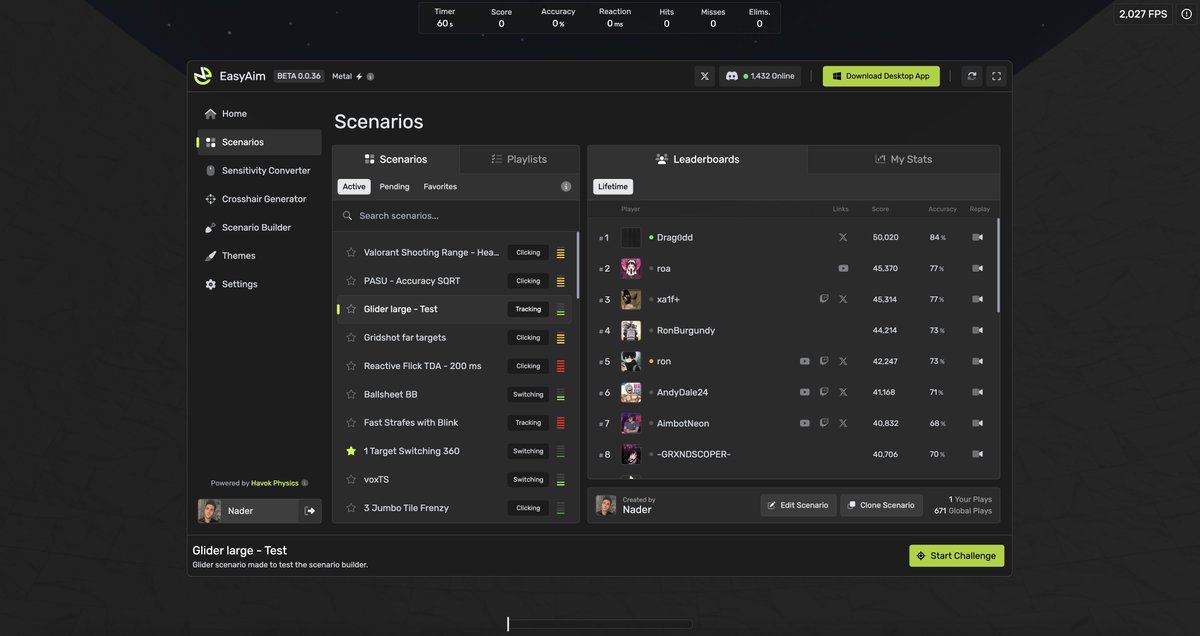The image size is (1200, 636).
Task: Open Sensitivity Converter from the sidebar
Action: click(259, 171)
